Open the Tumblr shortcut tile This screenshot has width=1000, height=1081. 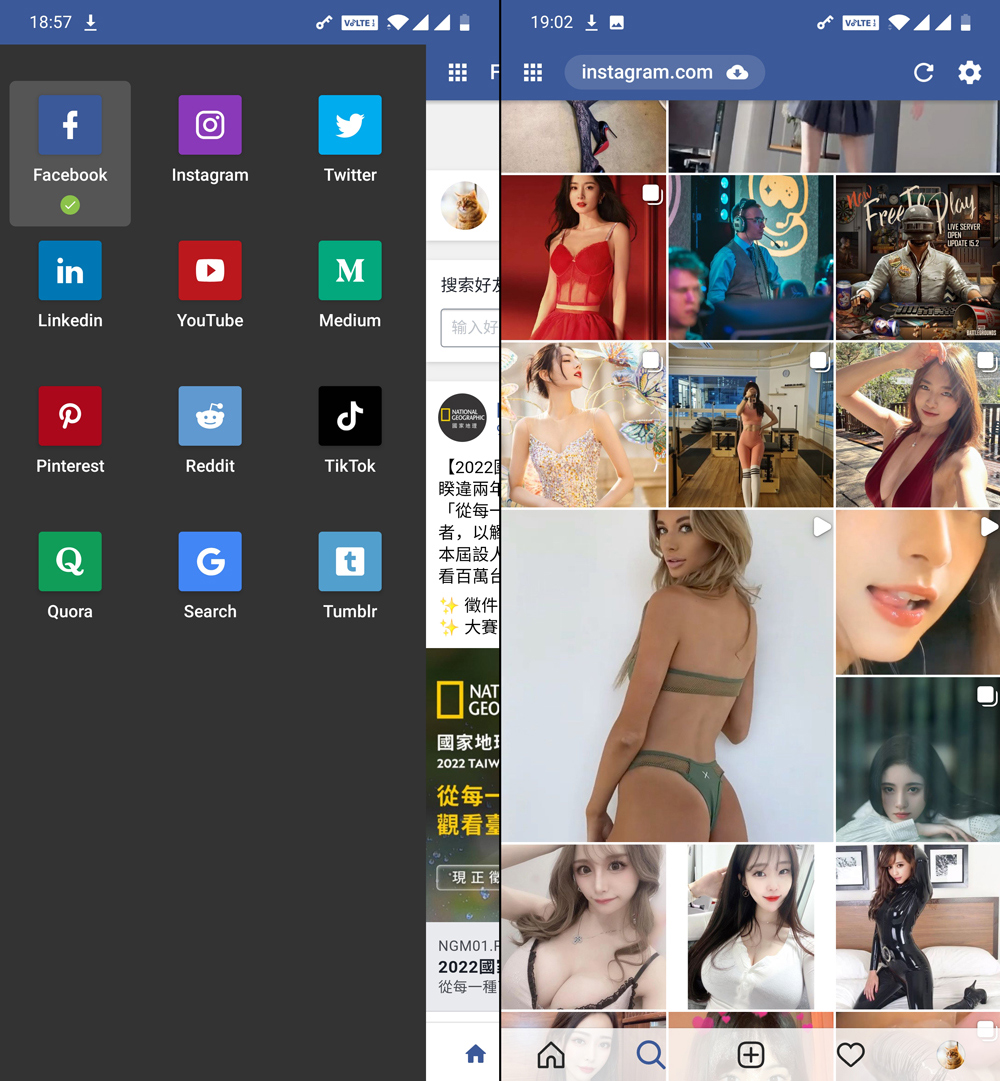(x=349, y=576)
